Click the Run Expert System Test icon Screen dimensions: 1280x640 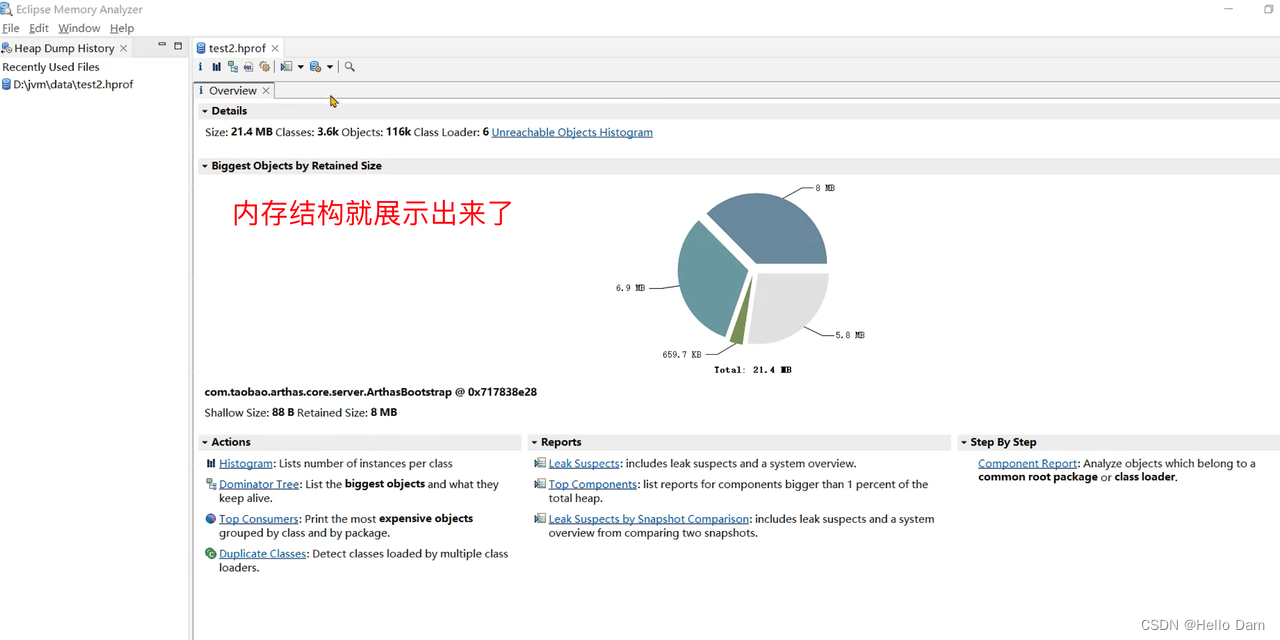(x=286, y=67)
